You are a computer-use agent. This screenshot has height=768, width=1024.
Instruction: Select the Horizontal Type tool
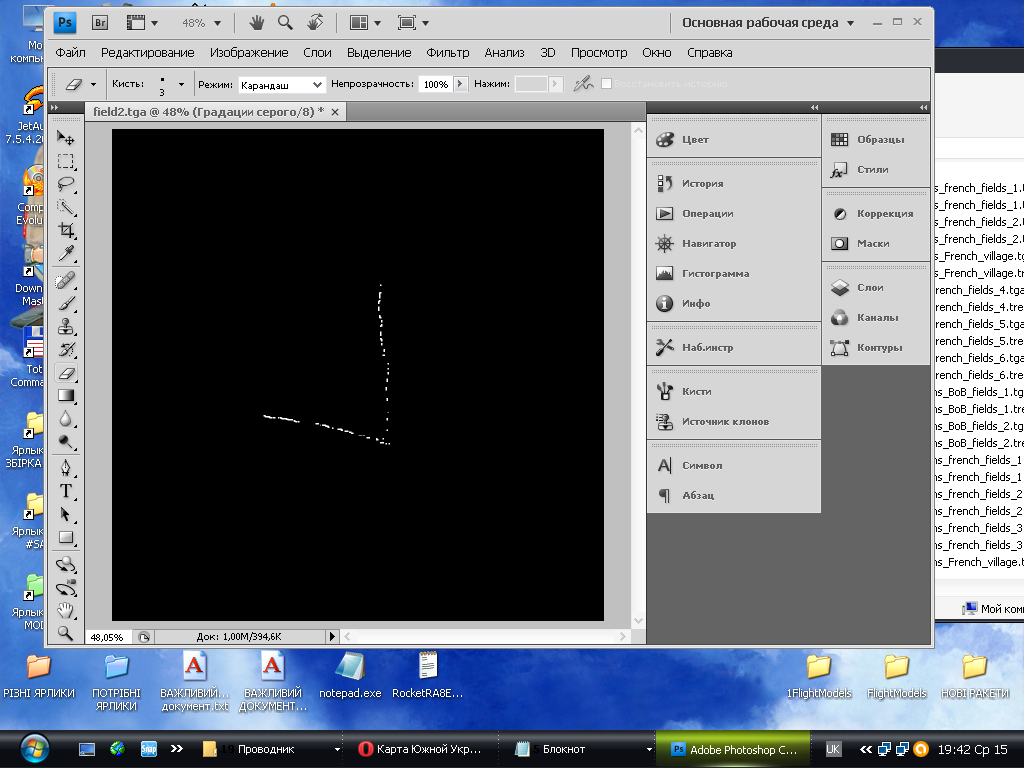point(66,490)
